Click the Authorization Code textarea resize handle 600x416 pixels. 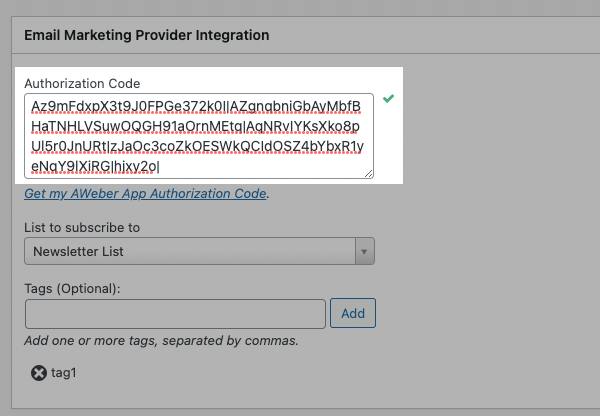pyautogui.click(x=368, y=173)
